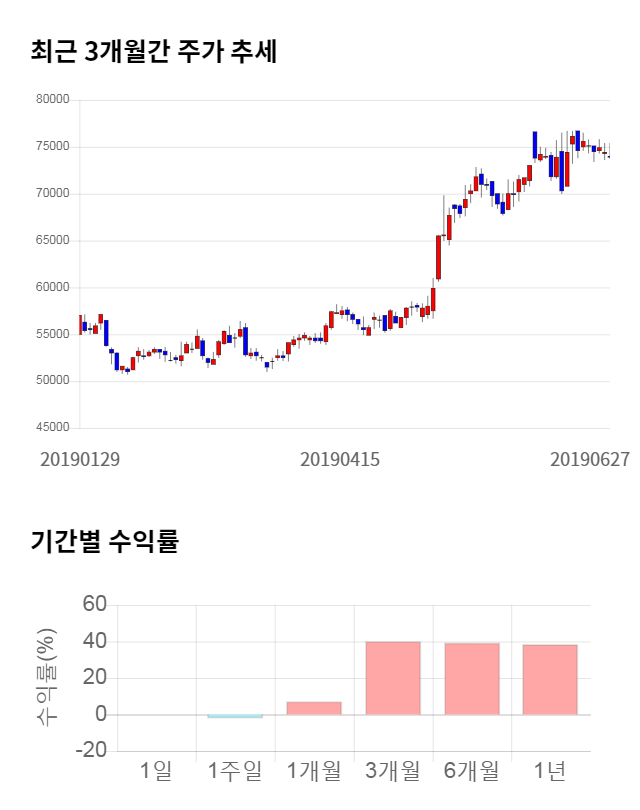Click the 80000 price axis label
Screen dimensions: 640x810
coord(51,100)
